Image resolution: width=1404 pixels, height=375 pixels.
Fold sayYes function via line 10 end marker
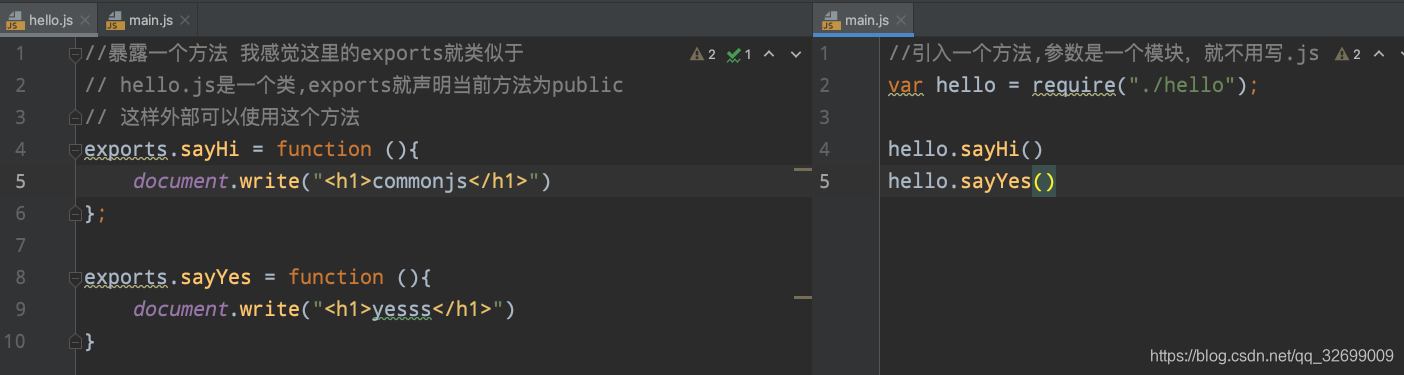[75, 341]
